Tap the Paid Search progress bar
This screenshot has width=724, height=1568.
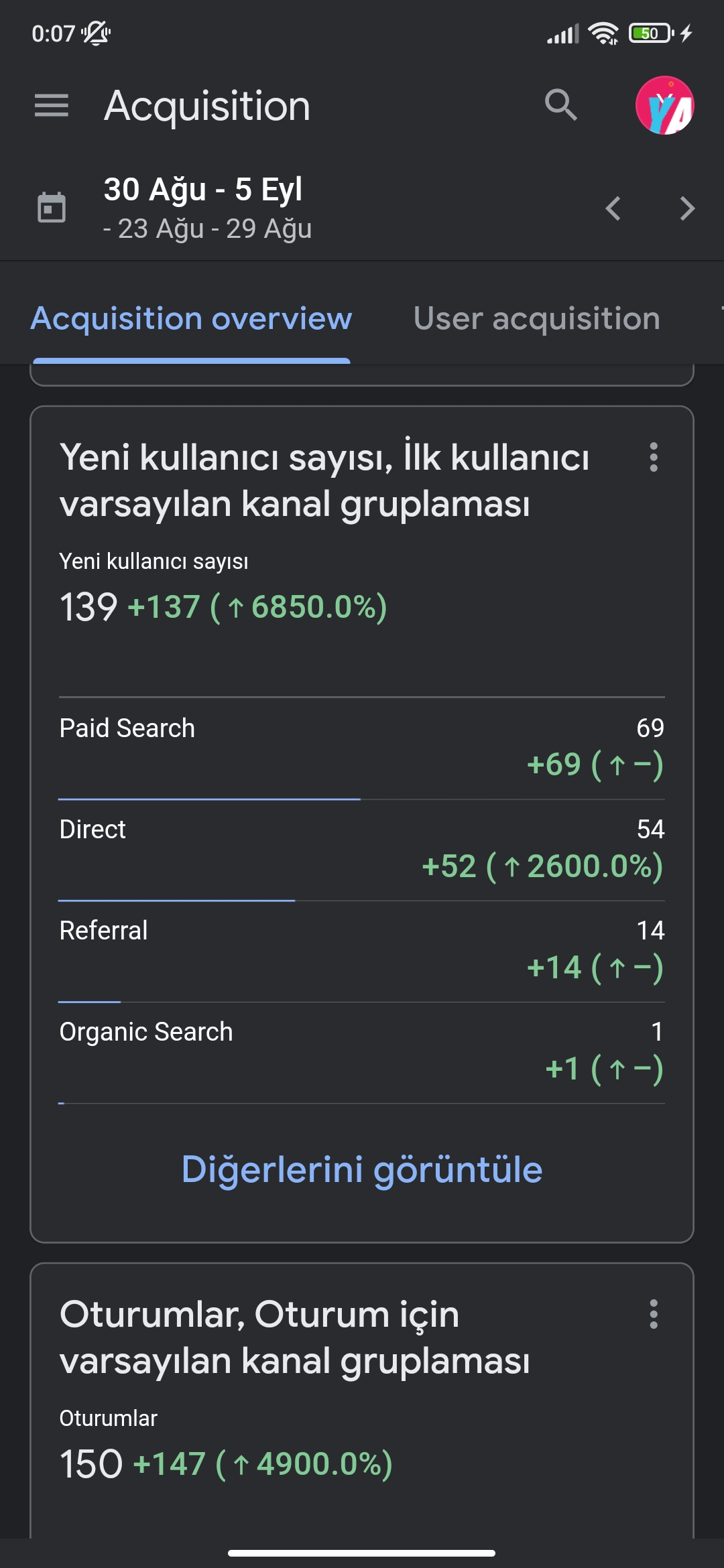[x=209, y=799]
